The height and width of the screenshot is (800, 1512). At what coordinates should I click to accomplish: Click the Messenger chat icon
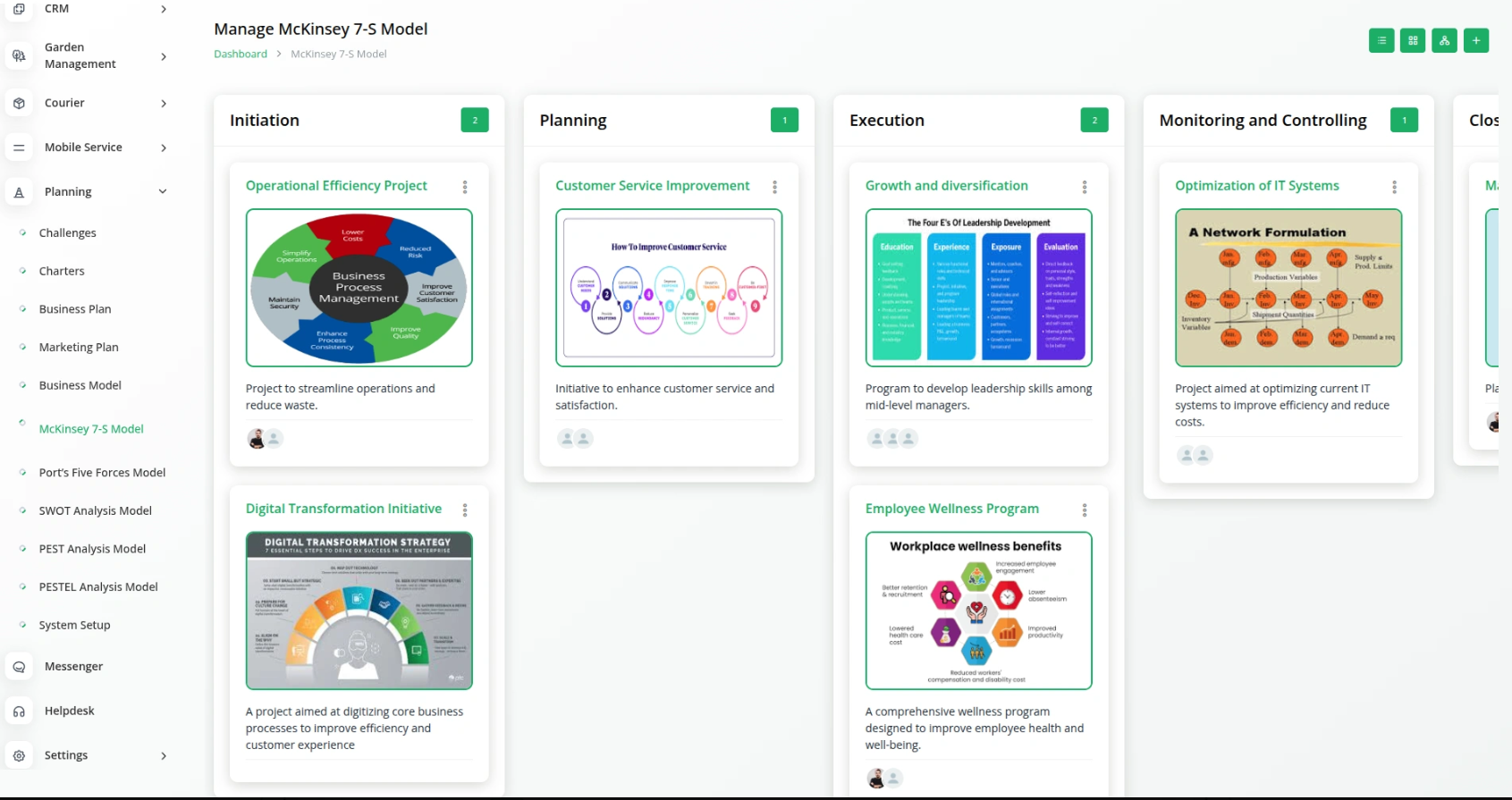coord(19,667)
